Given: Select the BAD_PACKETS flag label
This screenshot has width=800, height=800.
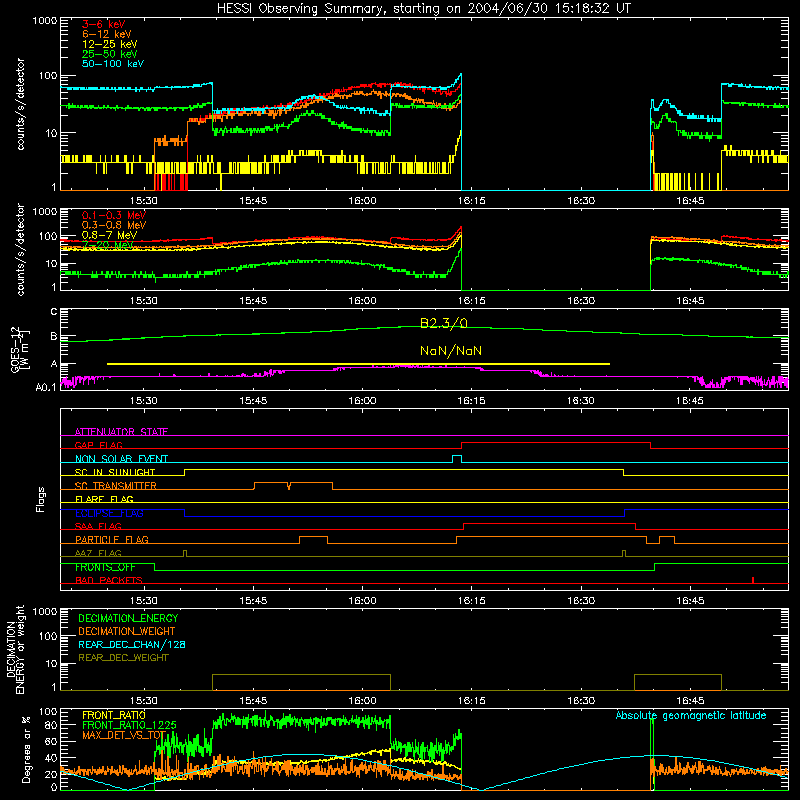Looking at the screenshot, I should [109, 580].
